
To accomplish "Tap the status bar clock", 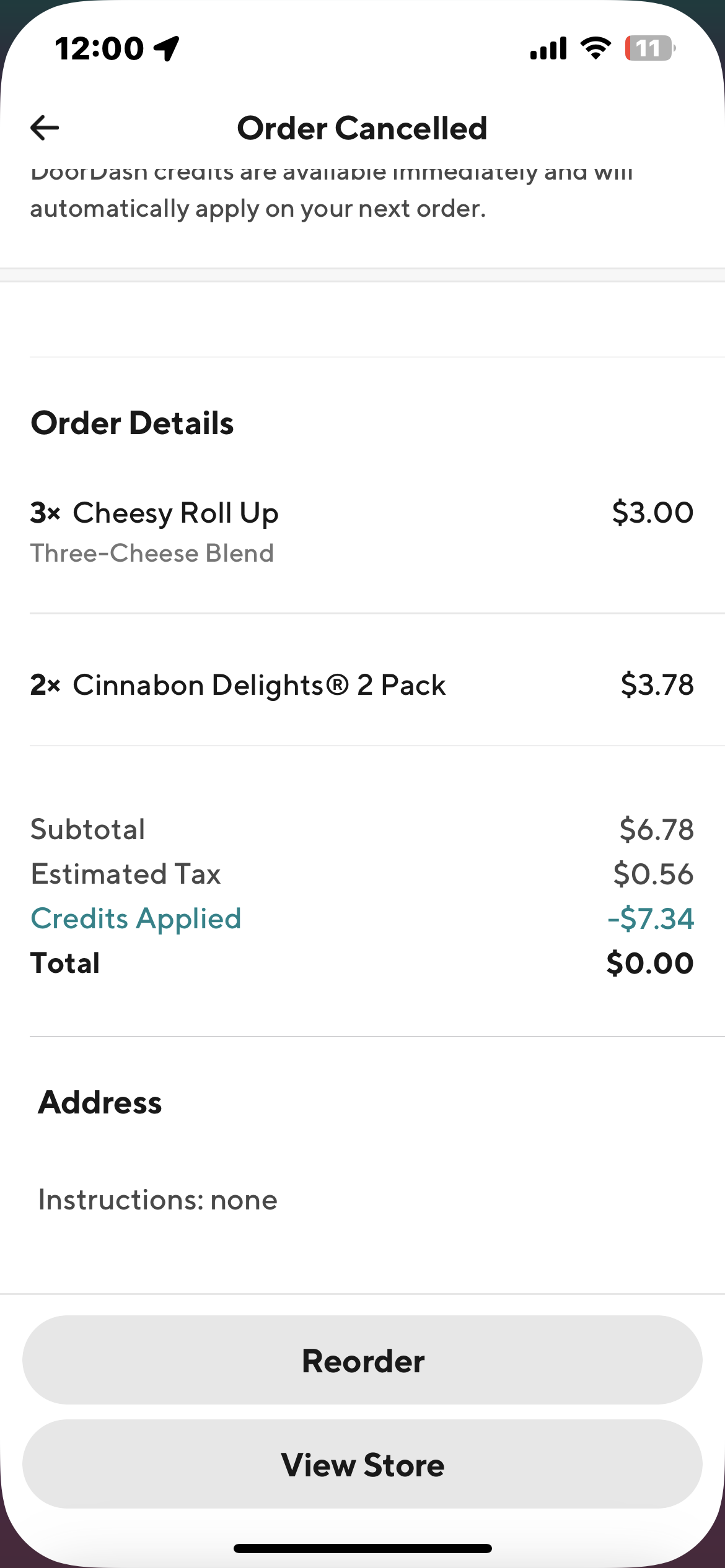I will click(x=99, y=48).
